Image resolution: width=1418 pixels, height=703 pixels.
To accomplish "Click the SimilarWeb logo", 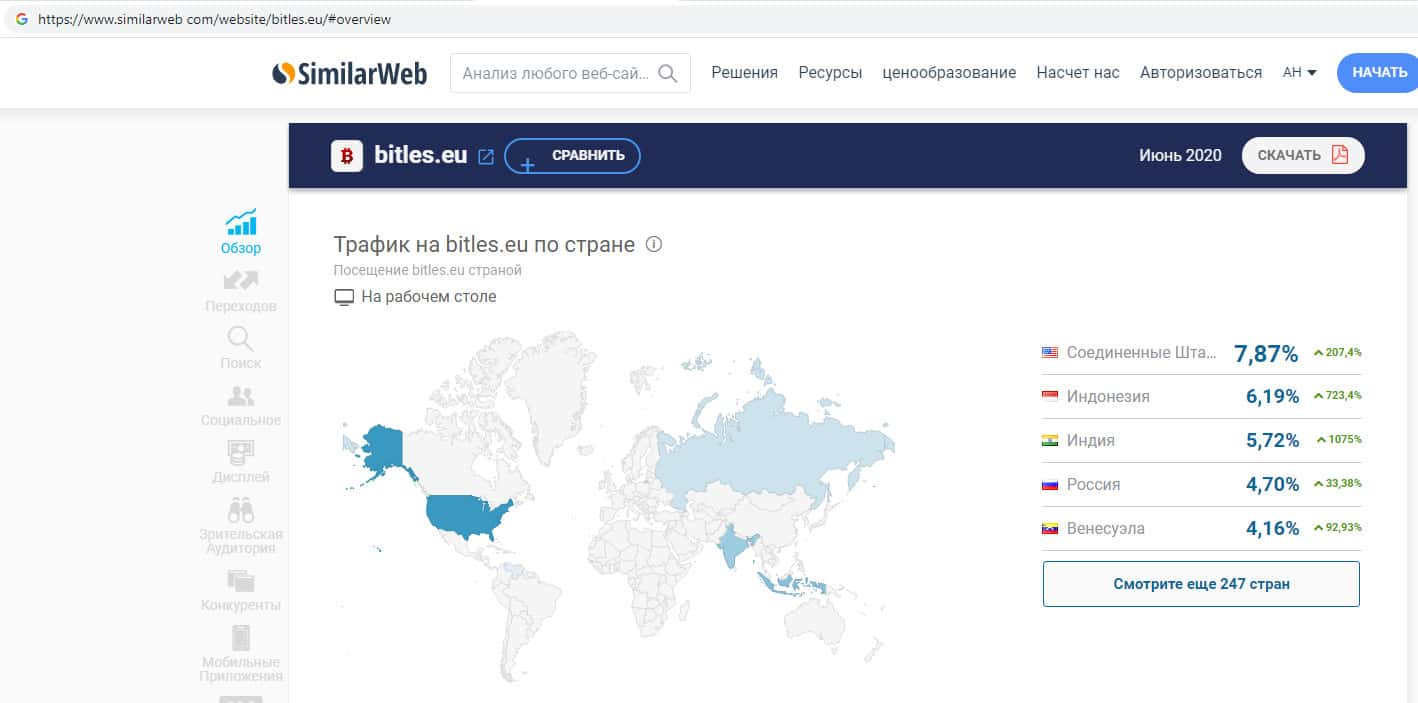I will tap(349, 74).
